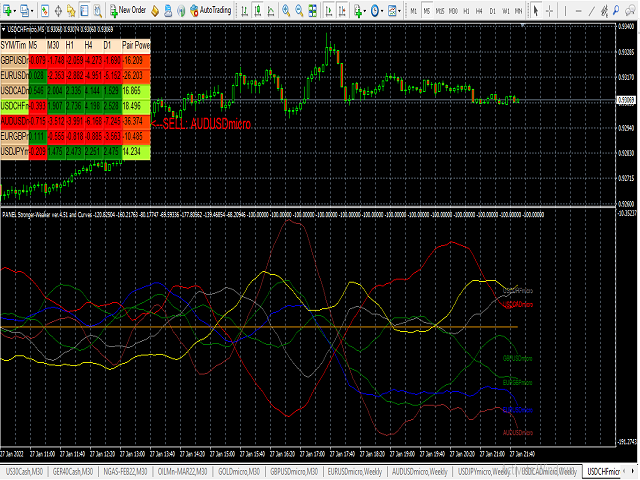
Task: Open the Templates icon
Action: click(392, 11)
